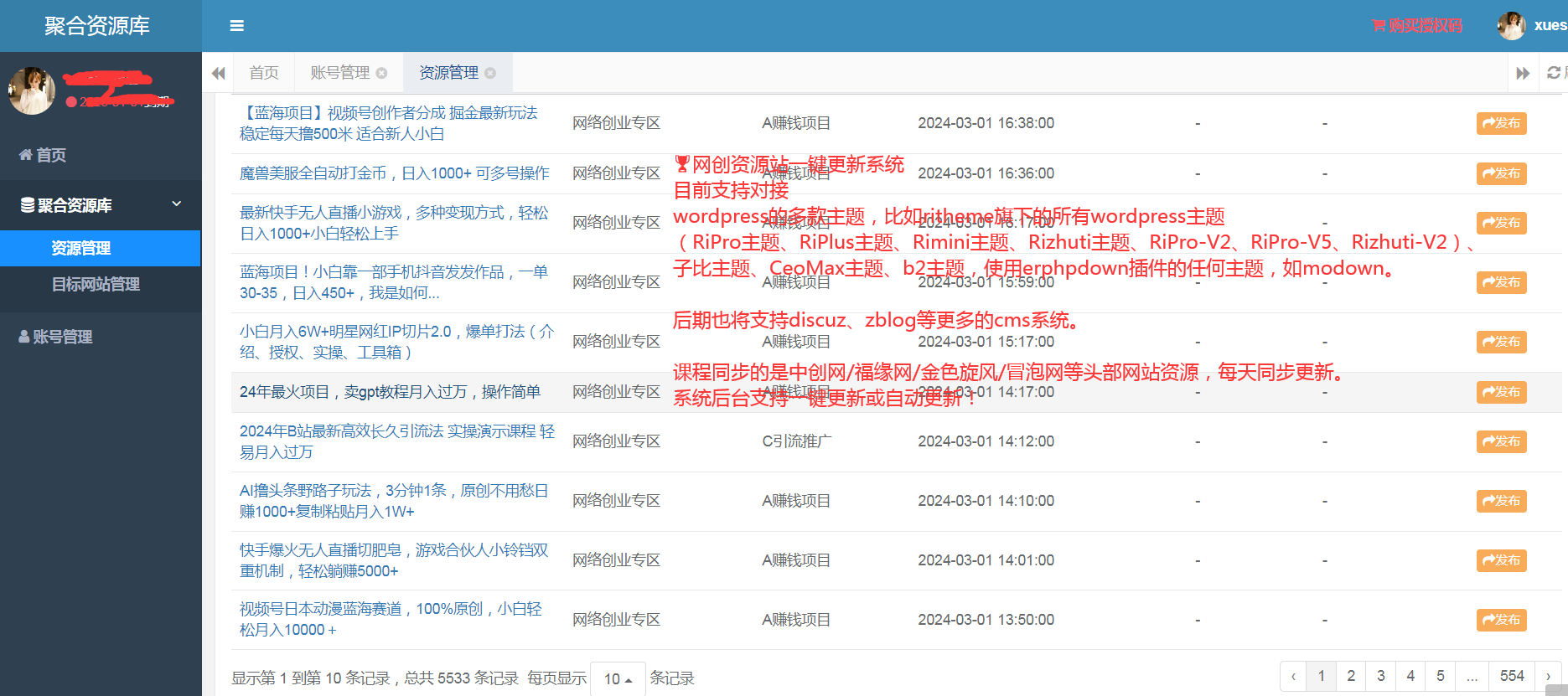Switch to the 资源管理 tab
Image resolution: width=1568 pixels, height=696 pixels.
coord(449,73)
